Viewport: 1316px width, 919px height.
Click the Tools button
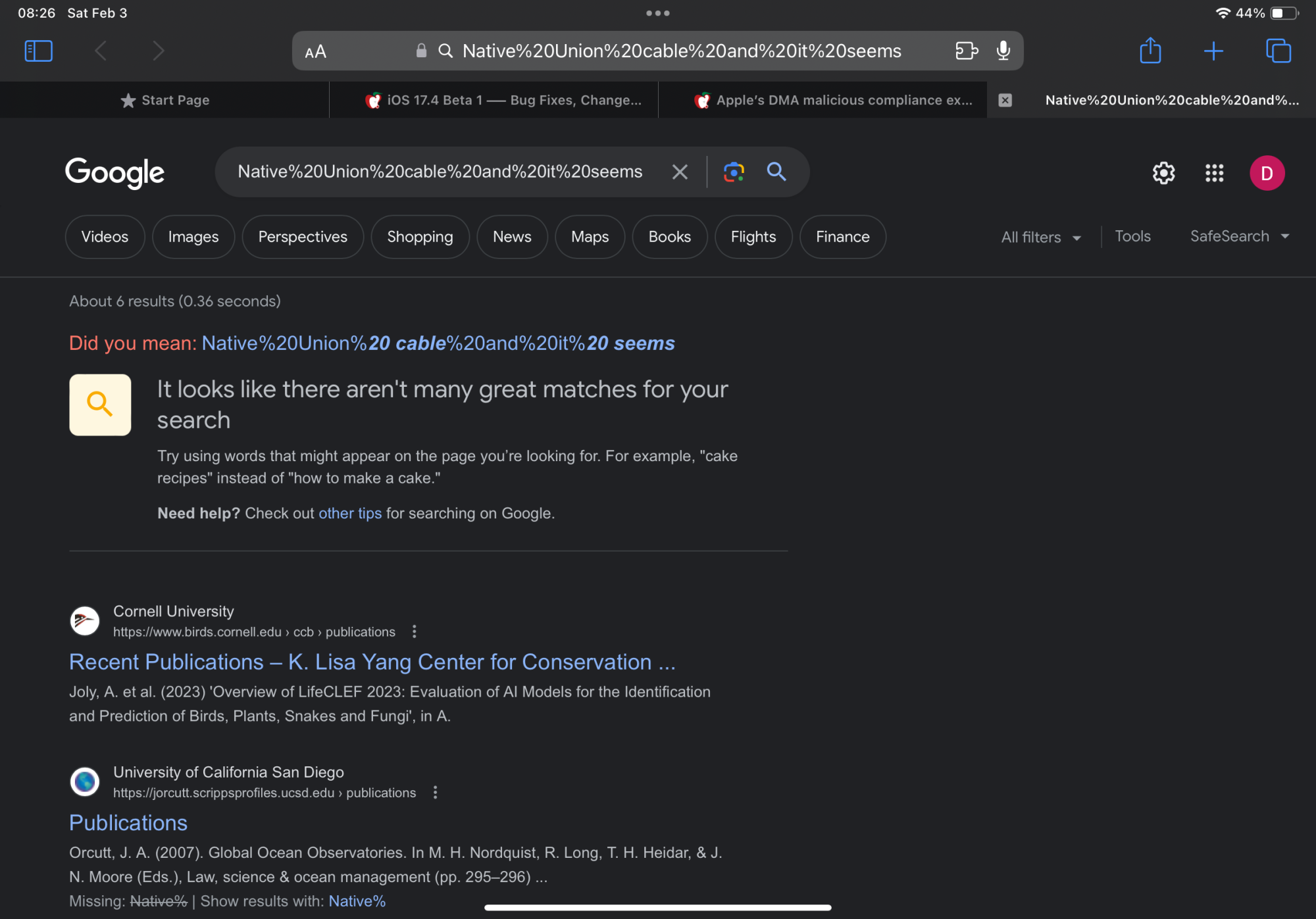click(x=1132, y=236)
